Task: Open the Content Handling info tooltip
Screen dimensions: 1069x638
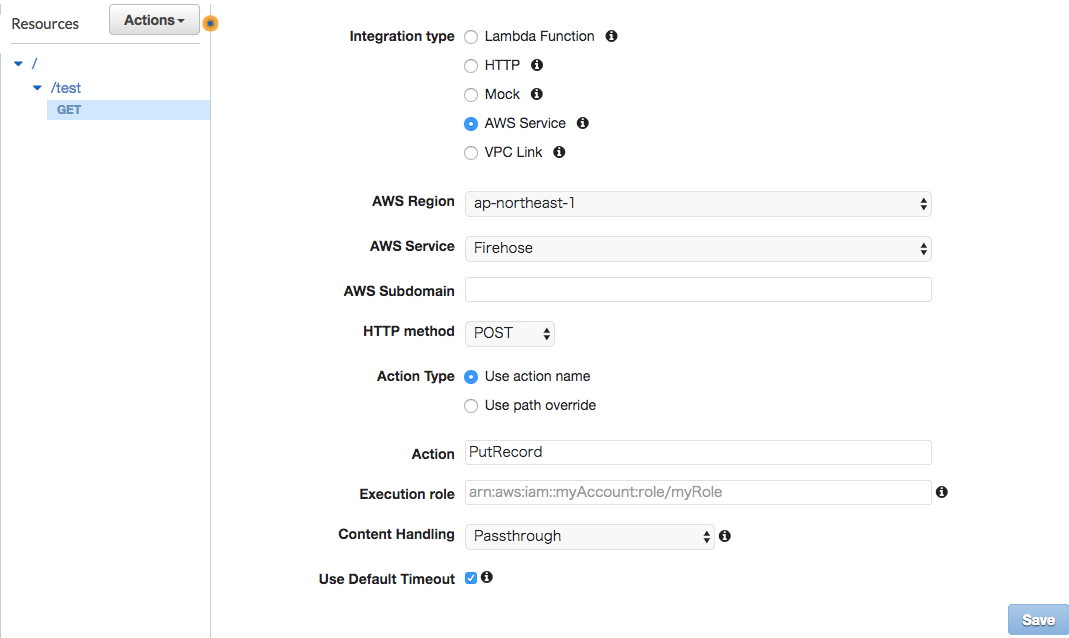Action: [x=724, y=535]
